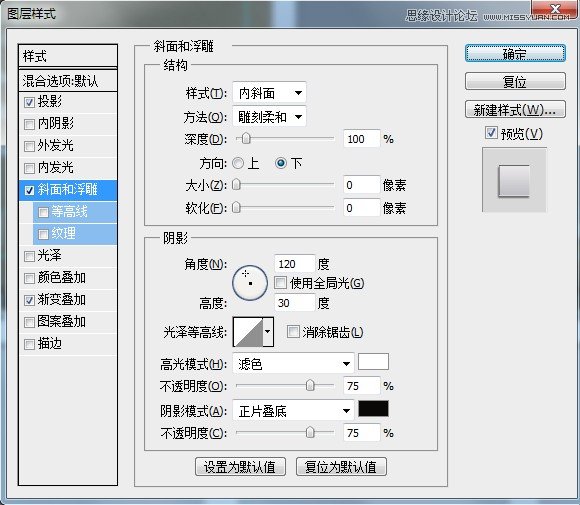Click the 大小 slider handle
This screenshot has width=580, height=505.
[236, 185]
